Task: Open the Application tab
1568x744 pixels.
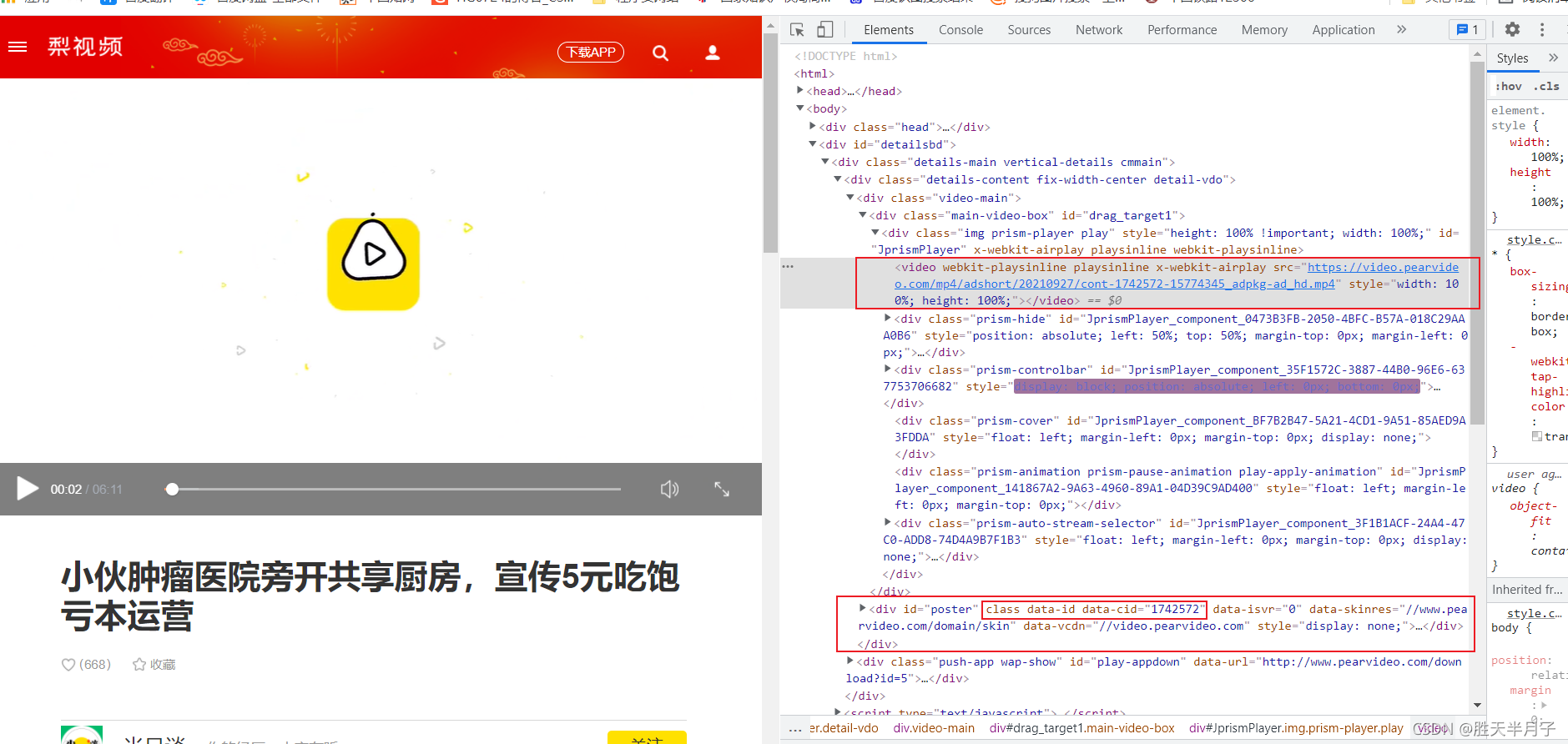Action: [x=1343, y=30]
